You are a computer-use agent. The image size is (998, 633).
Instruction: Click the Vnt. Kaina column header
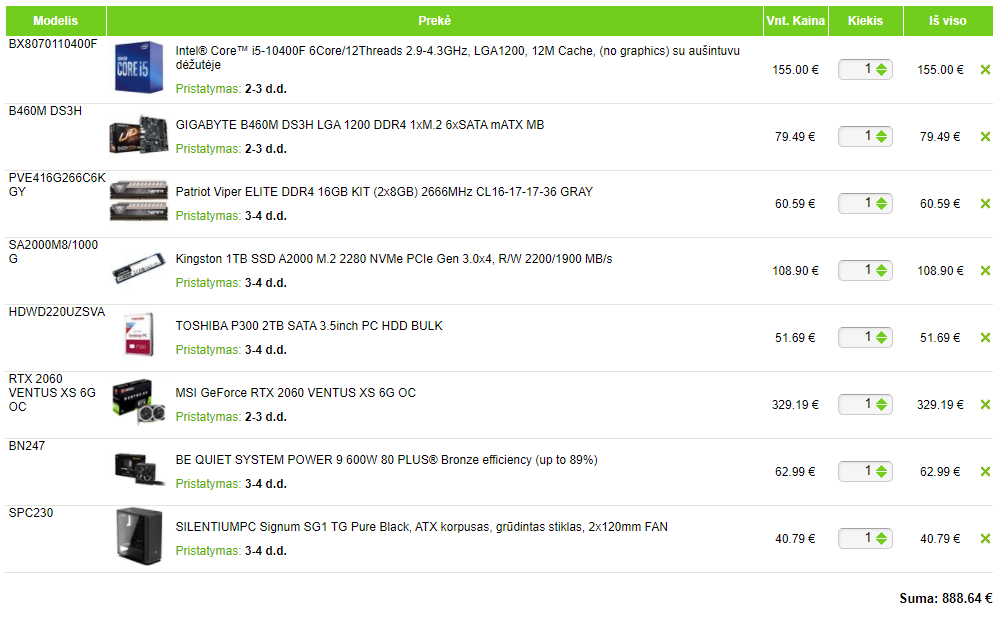click(796, 21)
